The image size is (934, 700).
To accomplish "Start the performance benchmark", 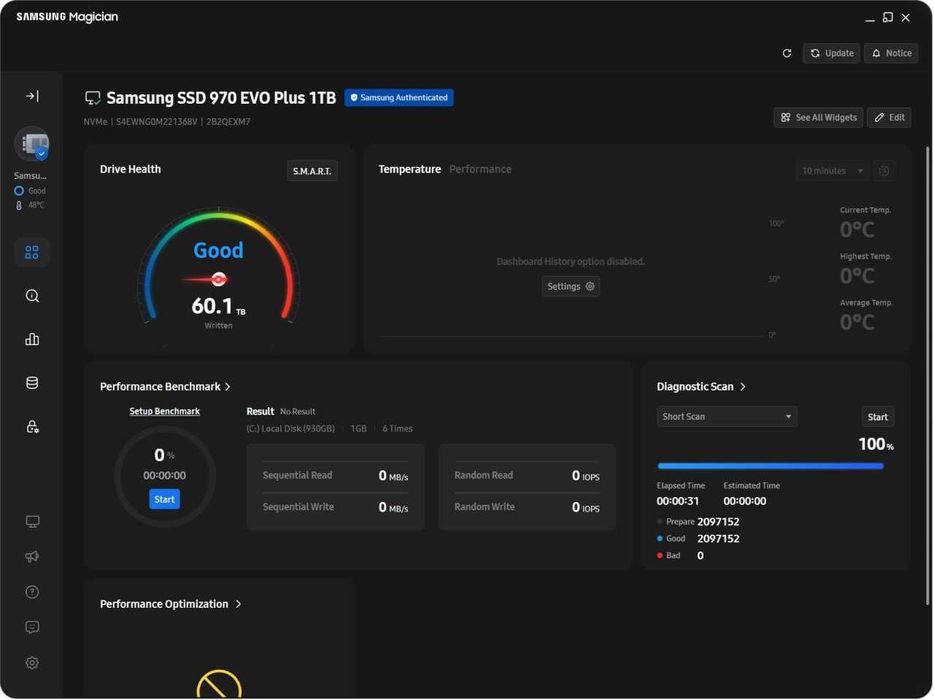I will coord(164,499).
